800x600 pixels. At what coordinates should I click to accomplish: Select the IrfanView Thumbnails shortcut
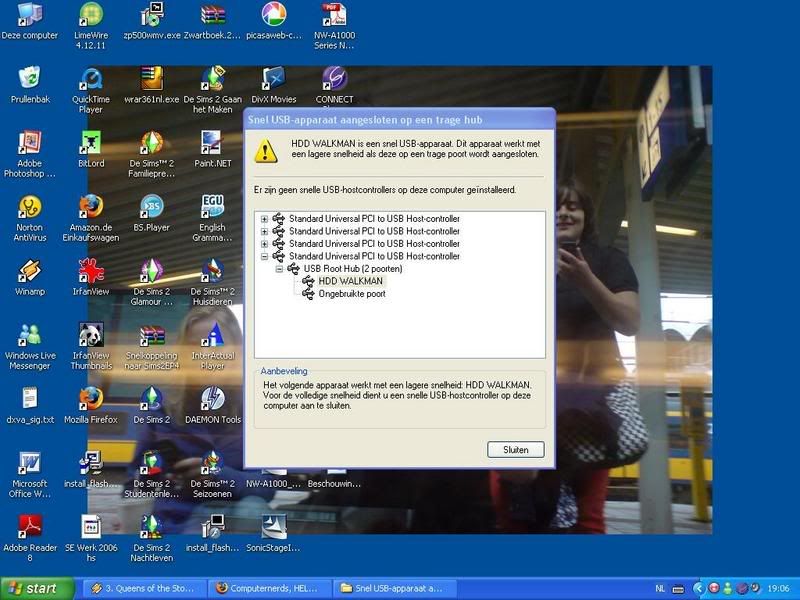click(91, 346)
